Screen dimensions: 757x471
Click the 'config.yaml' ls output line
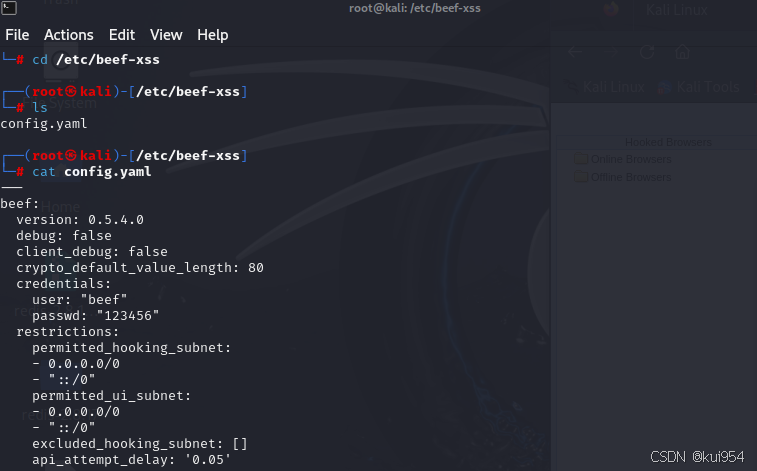tap(44, 124)
